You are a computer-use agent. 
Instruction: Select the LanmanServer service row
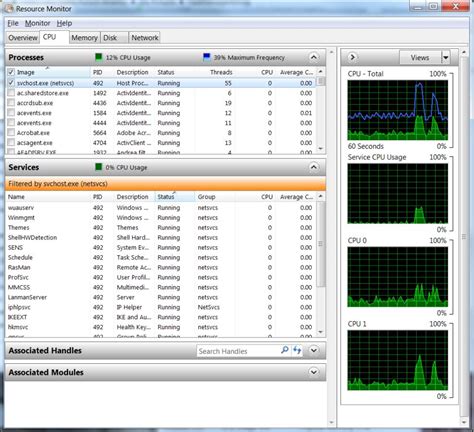161,297
